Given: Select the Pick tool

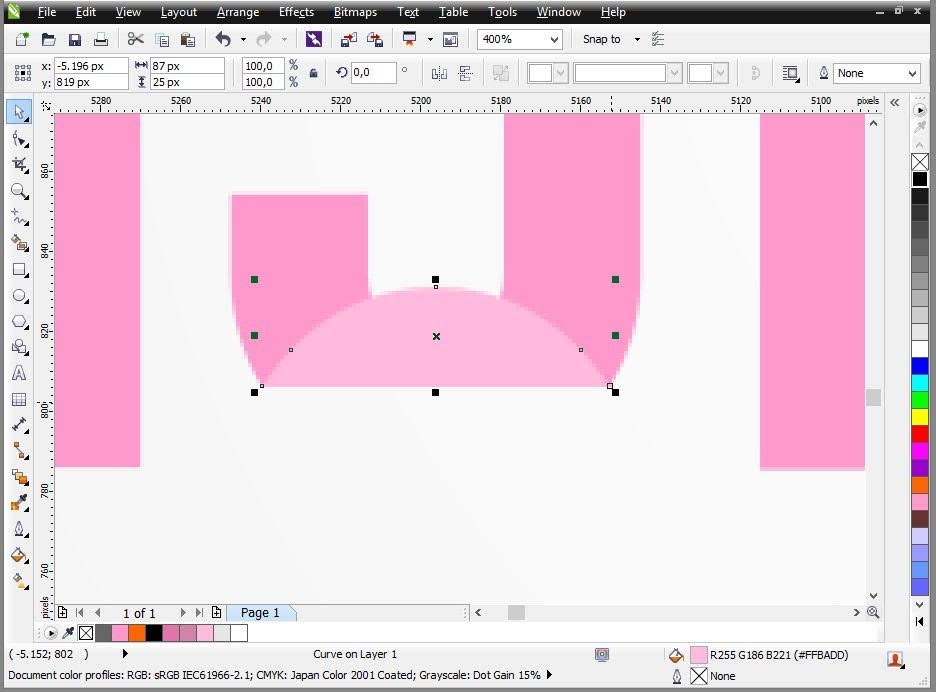Looking at the screenshot, I should point(20,112).
